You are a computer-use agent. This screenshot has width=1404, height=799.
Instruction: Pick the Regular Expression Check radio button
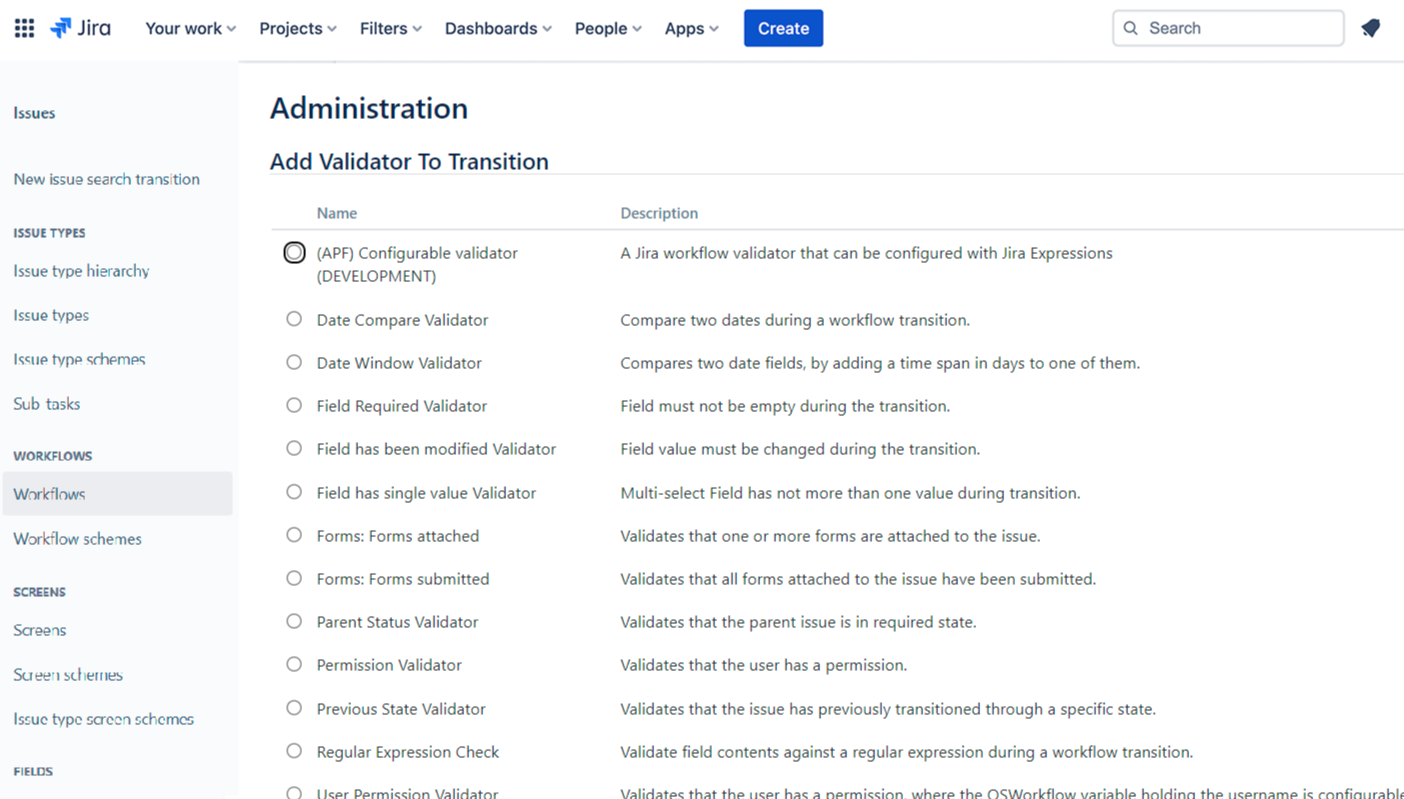click(294, 751)
